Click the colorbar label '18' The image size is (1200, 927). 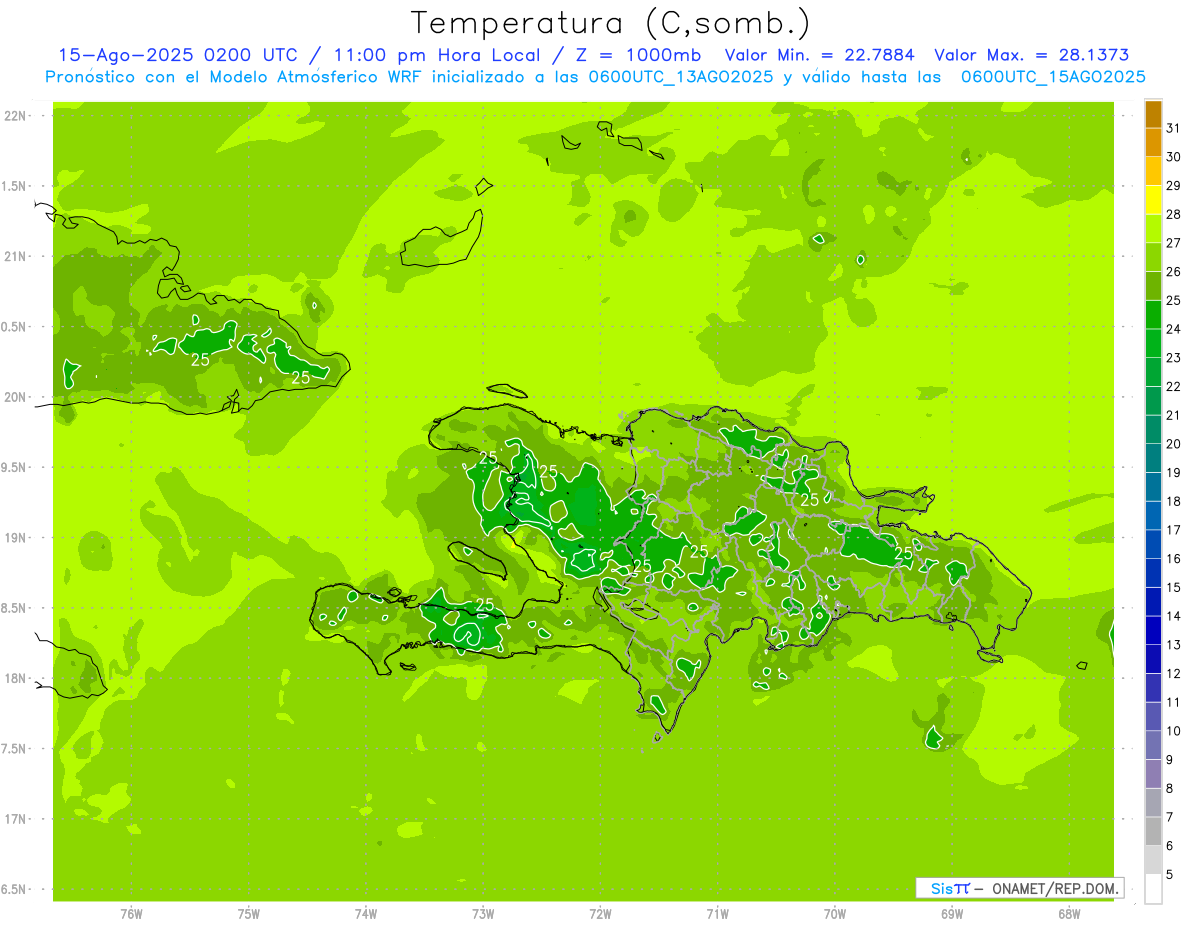tap(1174, 501)
